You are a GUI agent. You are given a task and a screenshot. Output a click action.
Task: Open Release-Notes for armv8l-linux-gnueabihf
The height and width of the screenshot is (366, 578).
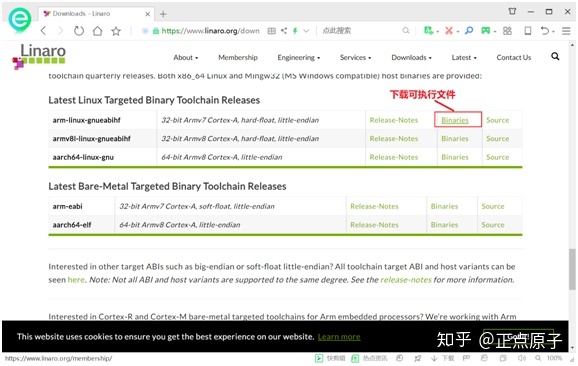(x=394, y=139)
